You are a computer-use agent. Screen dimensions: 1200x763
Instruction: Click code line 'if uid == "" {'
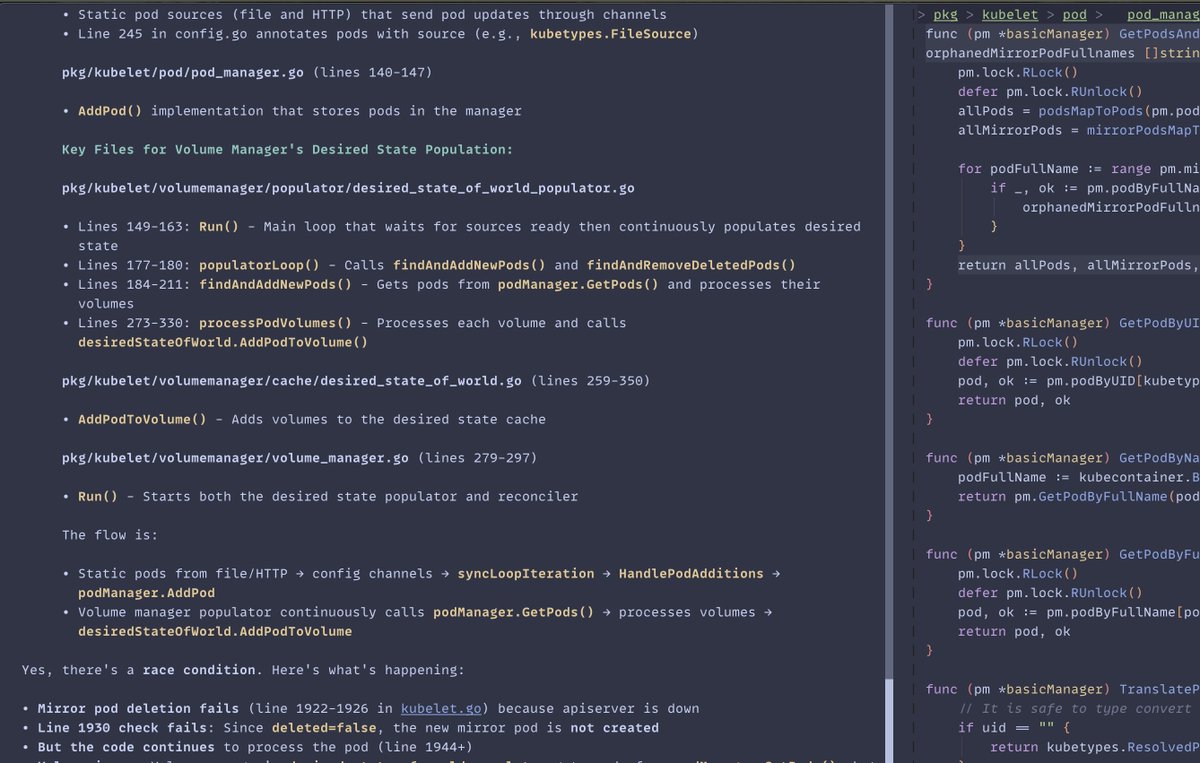coord(1014,727)
